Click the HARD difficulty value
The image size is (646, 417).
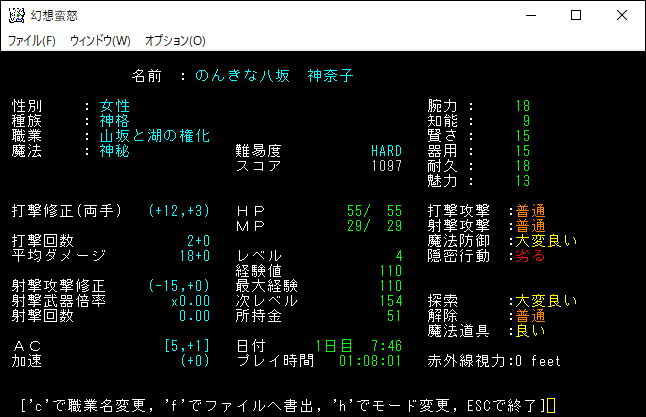(x=386, y=151)
